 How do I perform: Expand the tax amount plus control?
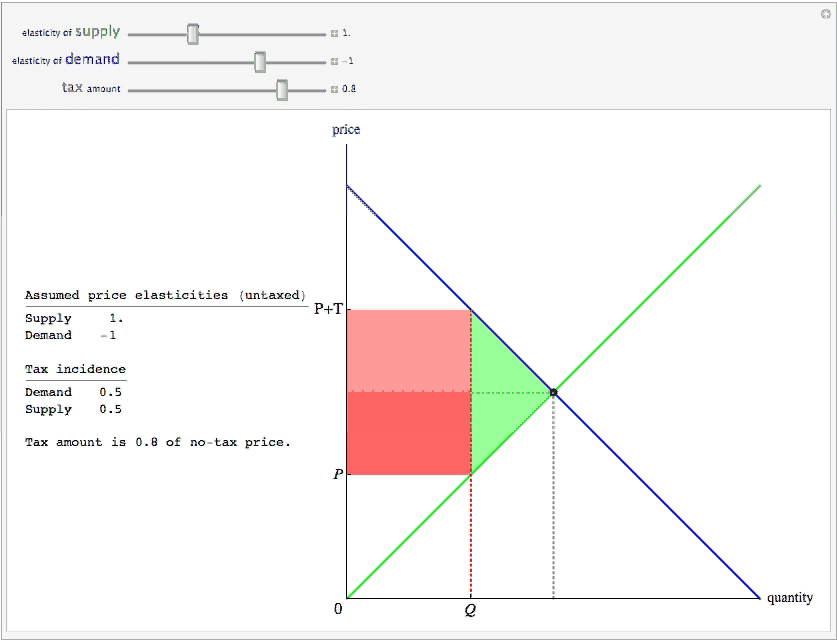click(334, 89)
